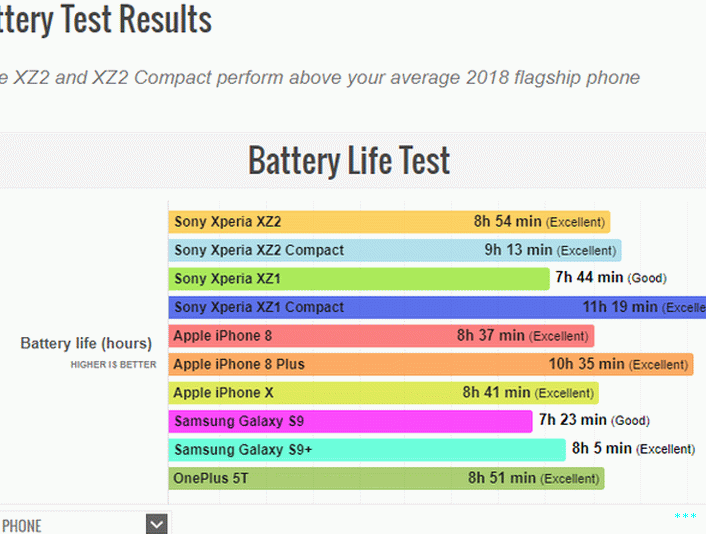
Task: Click the Battery Life Test chart title
Action: point(349,160)
